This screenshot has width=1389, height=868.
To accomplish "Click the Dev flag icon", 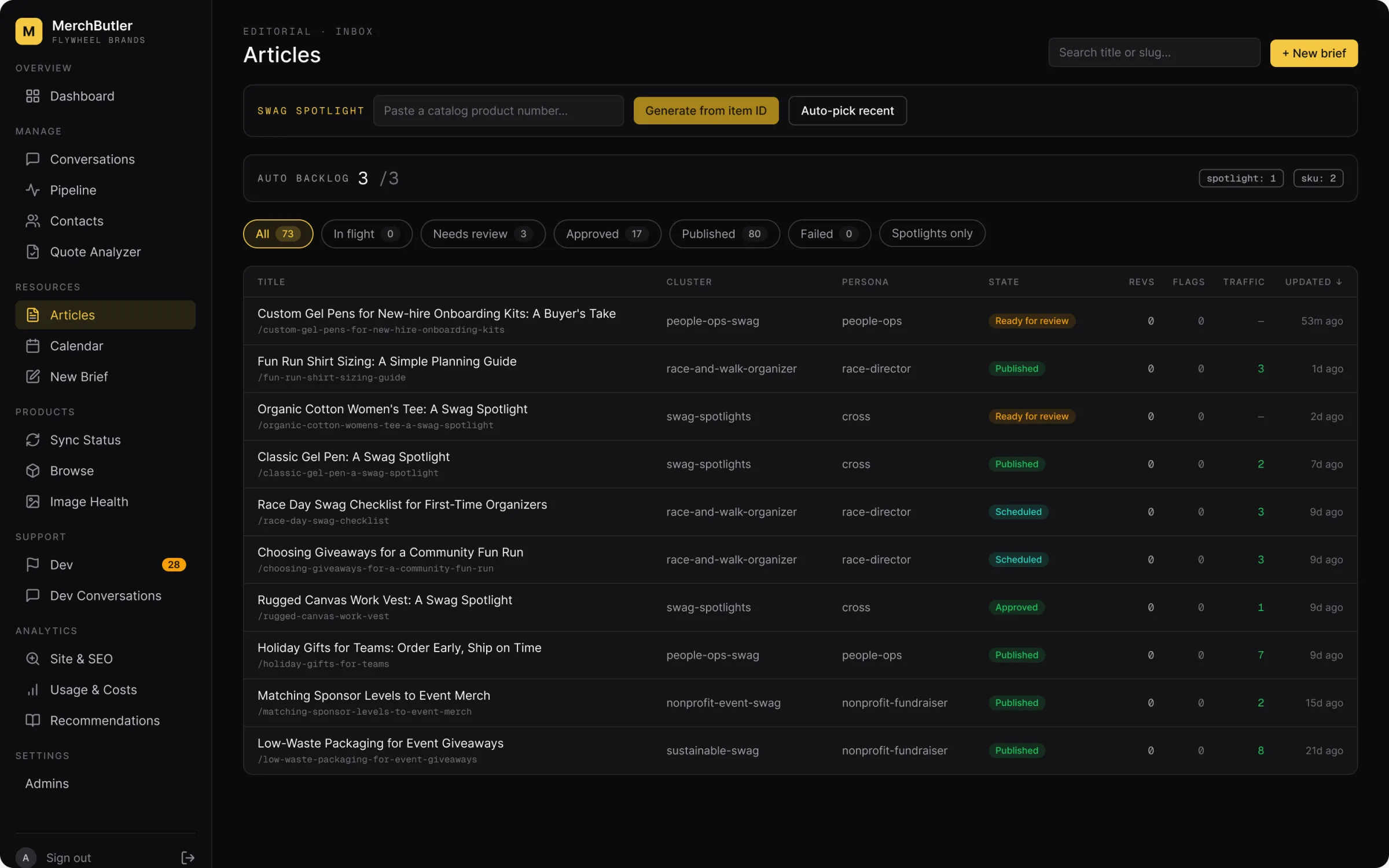I will [32, 565].
